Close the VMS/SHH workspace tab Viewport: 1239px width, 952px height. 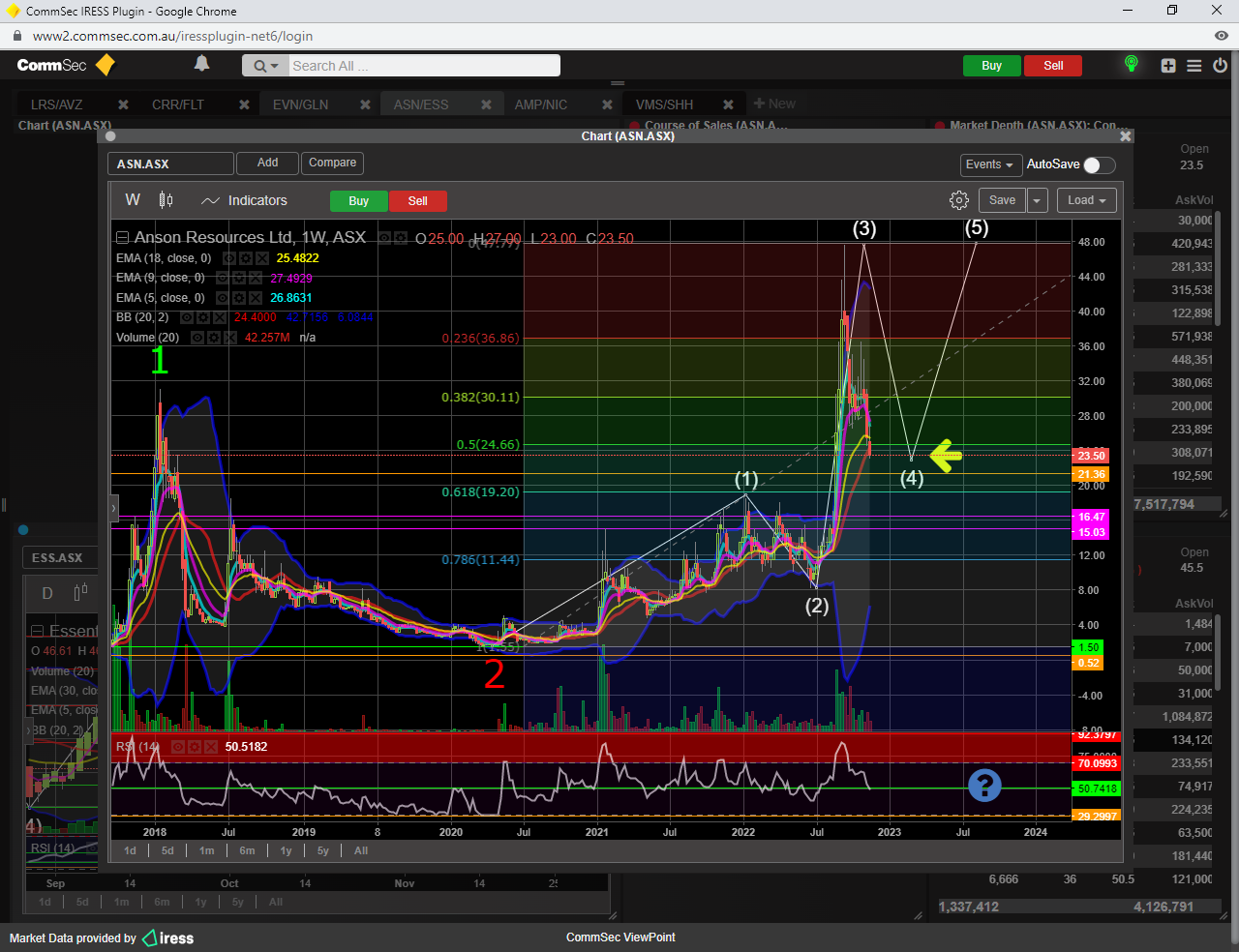(728, 104)
